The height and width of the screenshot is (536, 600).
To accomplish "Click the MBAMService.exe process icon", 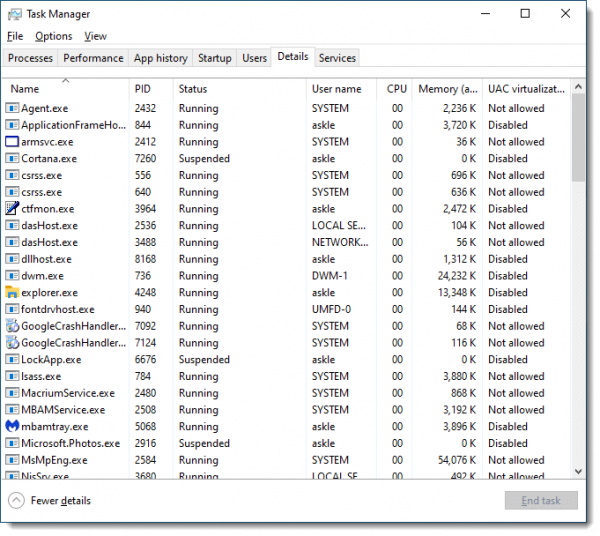I will 12,410.
